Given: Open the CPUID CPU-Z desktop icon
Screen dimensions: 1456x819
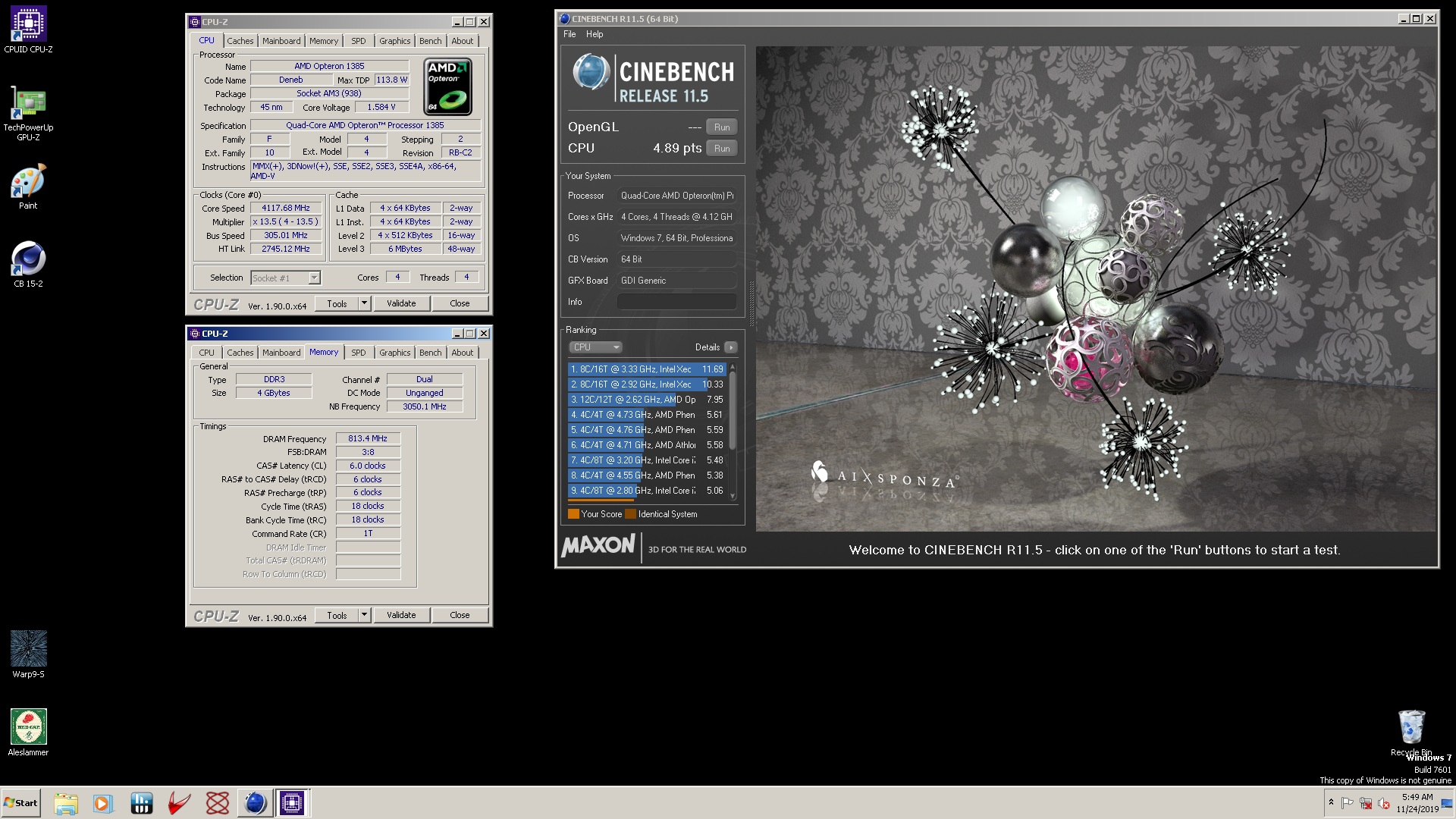Looking at the screenshot, I should coord(28,30).
